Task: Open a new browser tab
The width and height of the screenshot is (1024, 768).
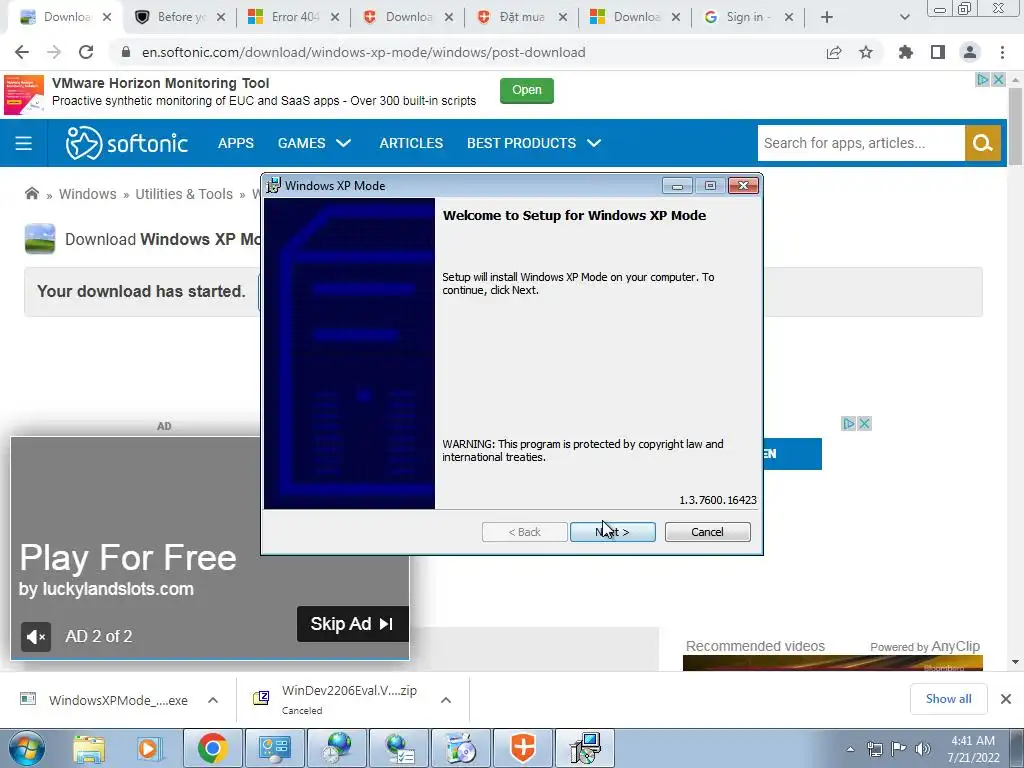Action: click(827, 17)
